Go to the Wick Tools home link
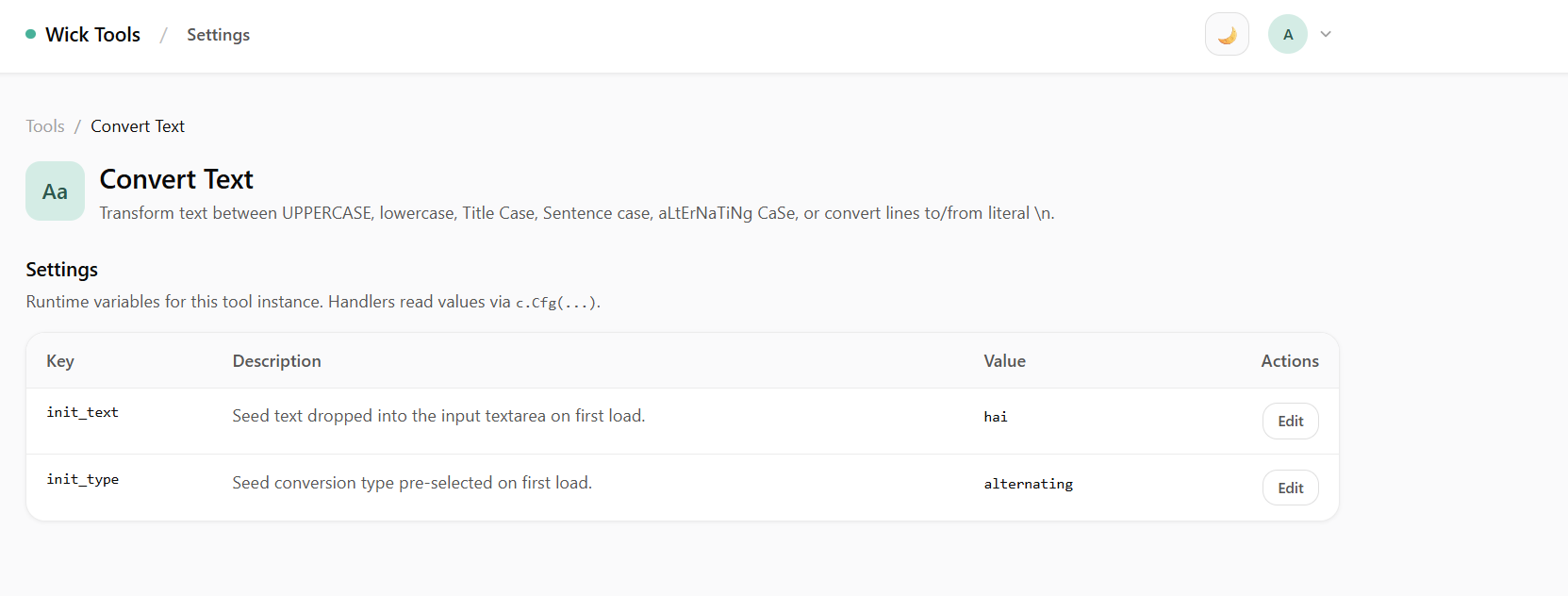 click(92, 35)
